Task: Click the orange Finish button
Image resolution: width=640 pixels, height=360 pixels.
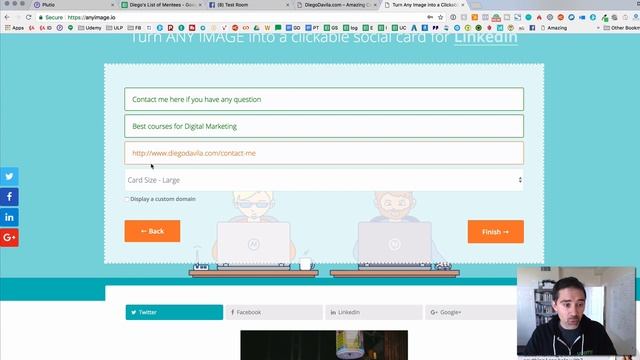Action: coord(496,232)
